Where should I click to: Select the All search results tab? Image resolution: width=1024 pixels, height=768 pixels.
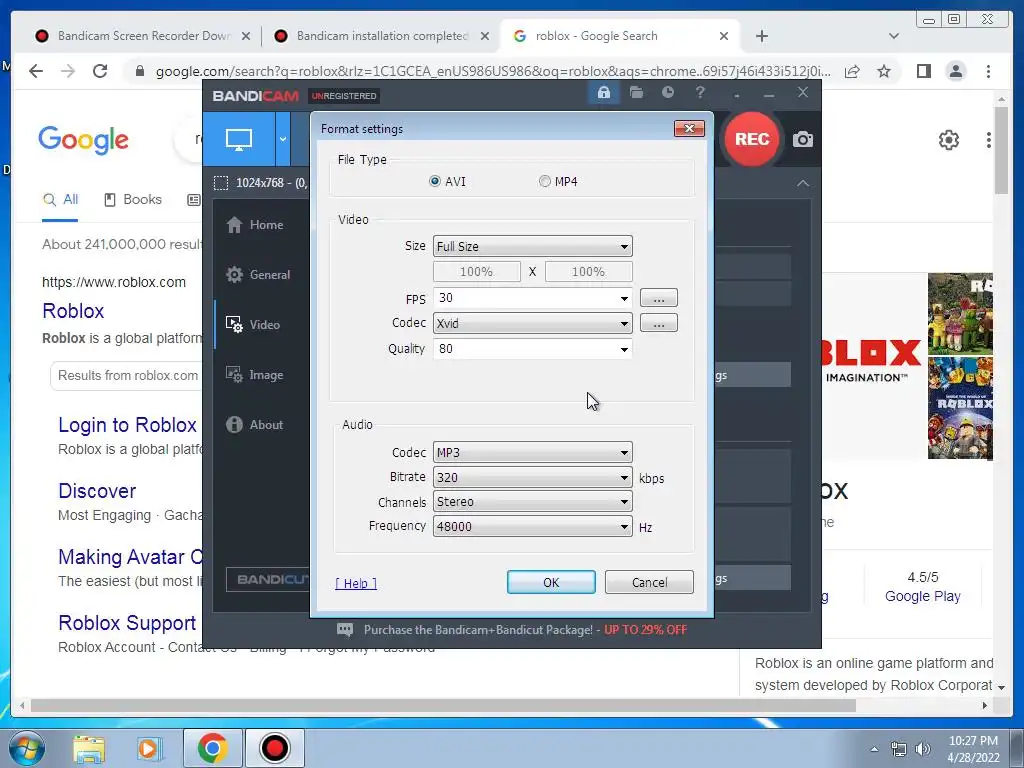(x=60, y=200)
